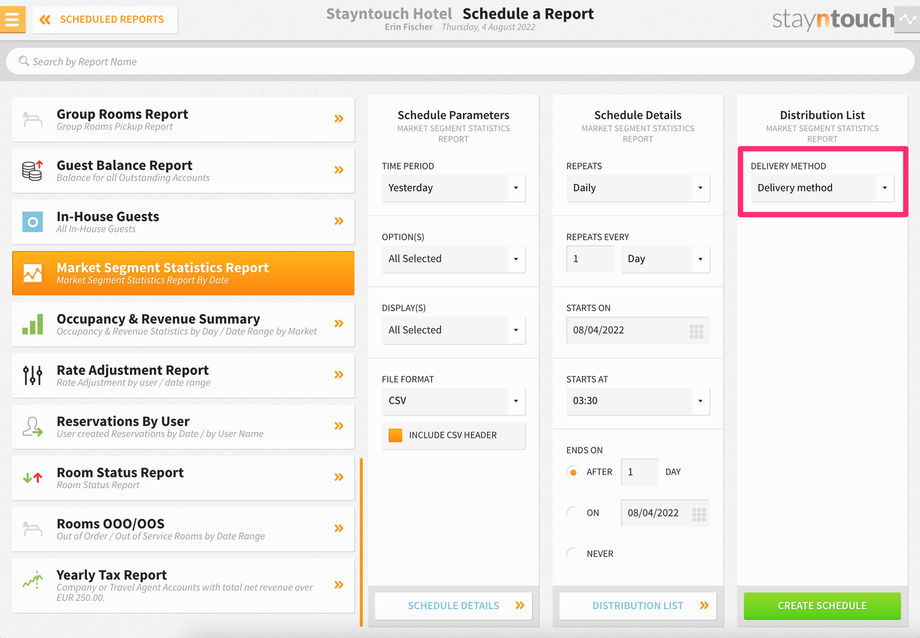Screen dimensions: 920x638
Task: Click the activity pulse icon at top right
Action: click(x=907, y=19)
